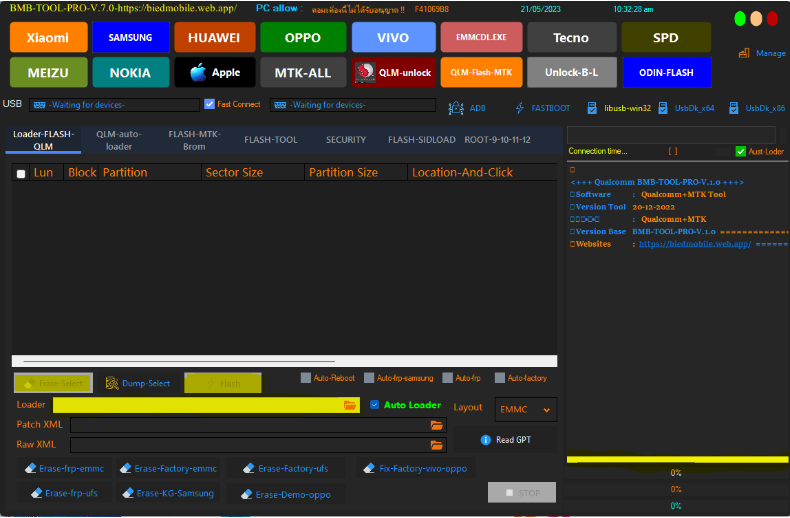Open the HUAWEI brand module
The width and height of the screenshot is (790, 518).
214,37
